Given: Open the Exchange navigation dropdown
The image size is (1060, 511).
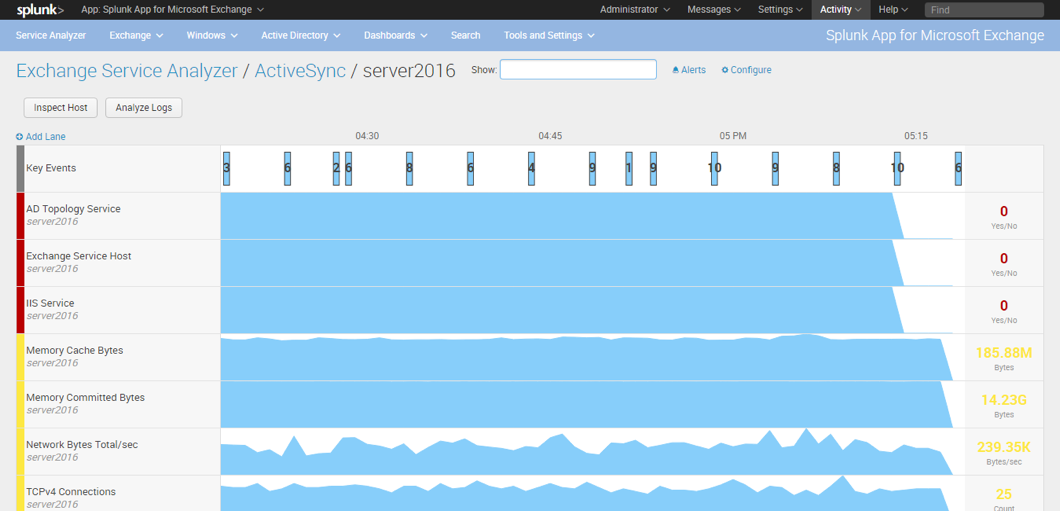Looking at the screenshot, I should coord(137,35).
